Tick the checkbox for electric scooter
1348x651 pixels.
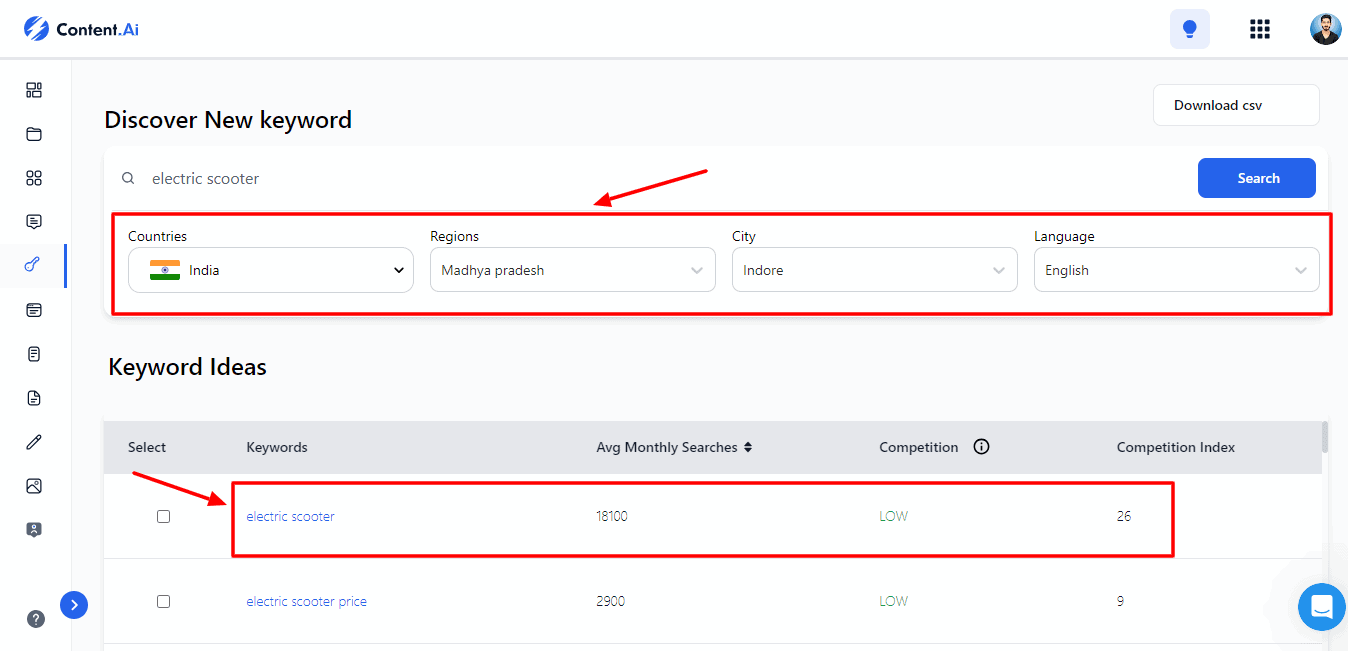164,517
